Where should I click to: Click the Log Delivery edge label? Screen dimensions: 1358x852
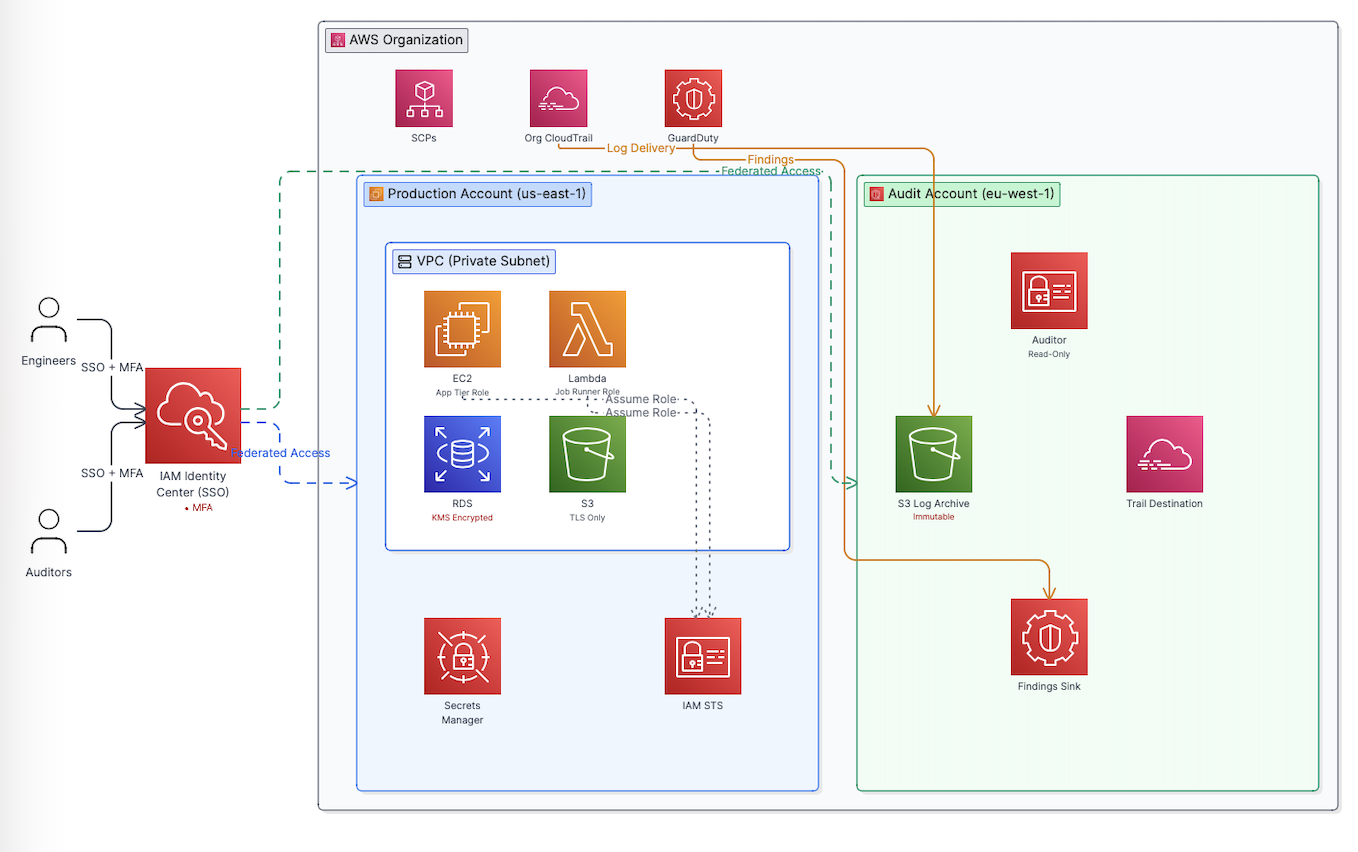[x=641, y=148]
